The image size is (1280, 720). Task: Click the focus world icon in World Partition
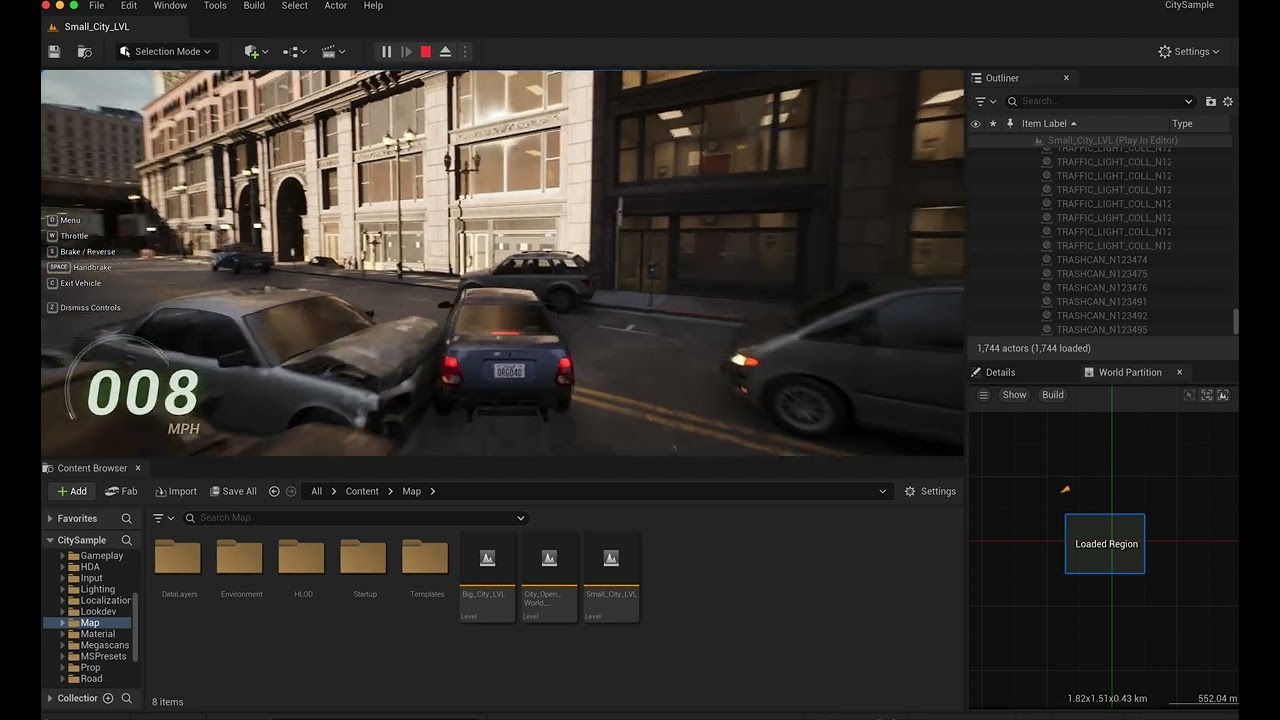(1223, 395)
